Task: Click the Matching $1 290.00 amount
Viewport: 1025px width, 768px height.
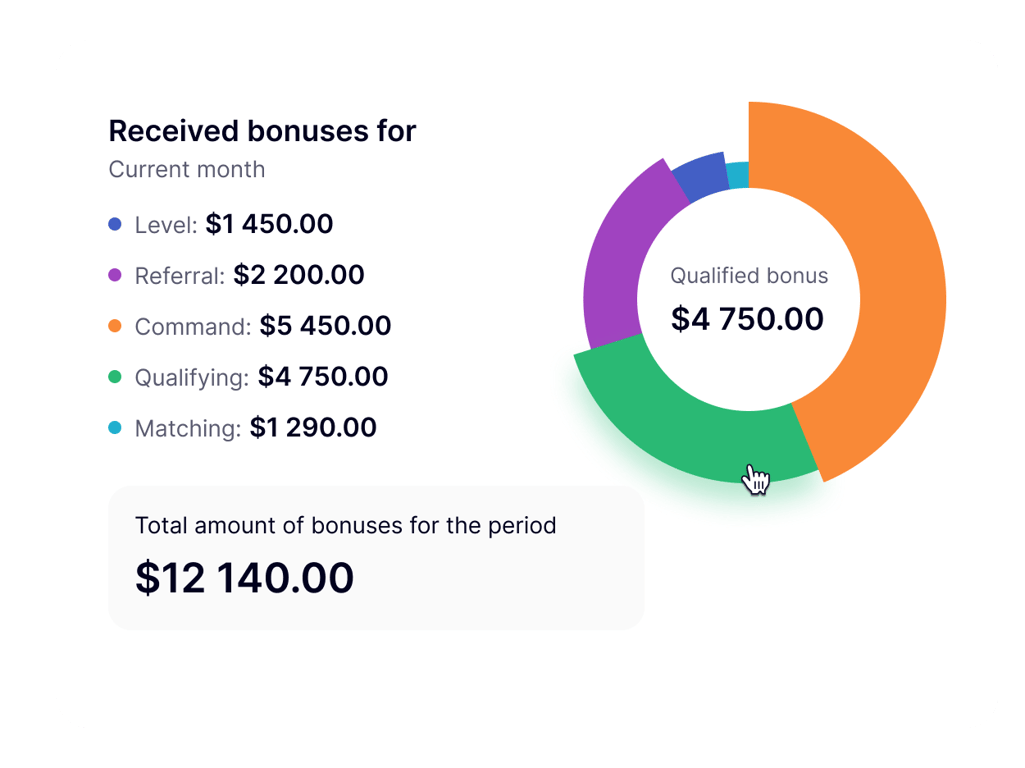Action: [313, 427]
